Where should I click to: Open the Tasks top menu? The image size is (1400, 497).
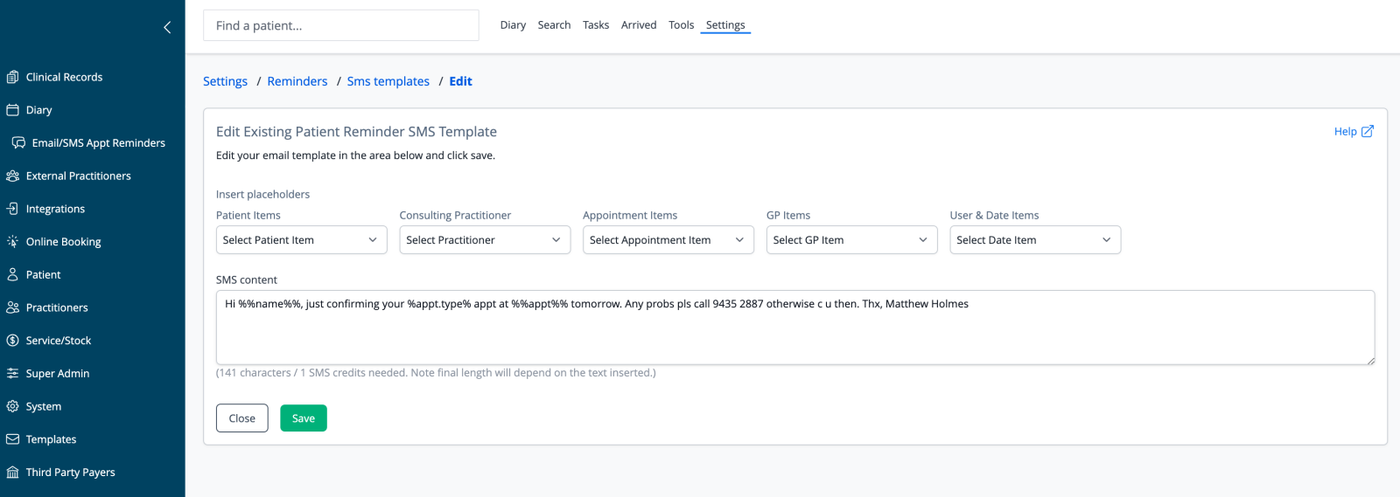(596, 25)
